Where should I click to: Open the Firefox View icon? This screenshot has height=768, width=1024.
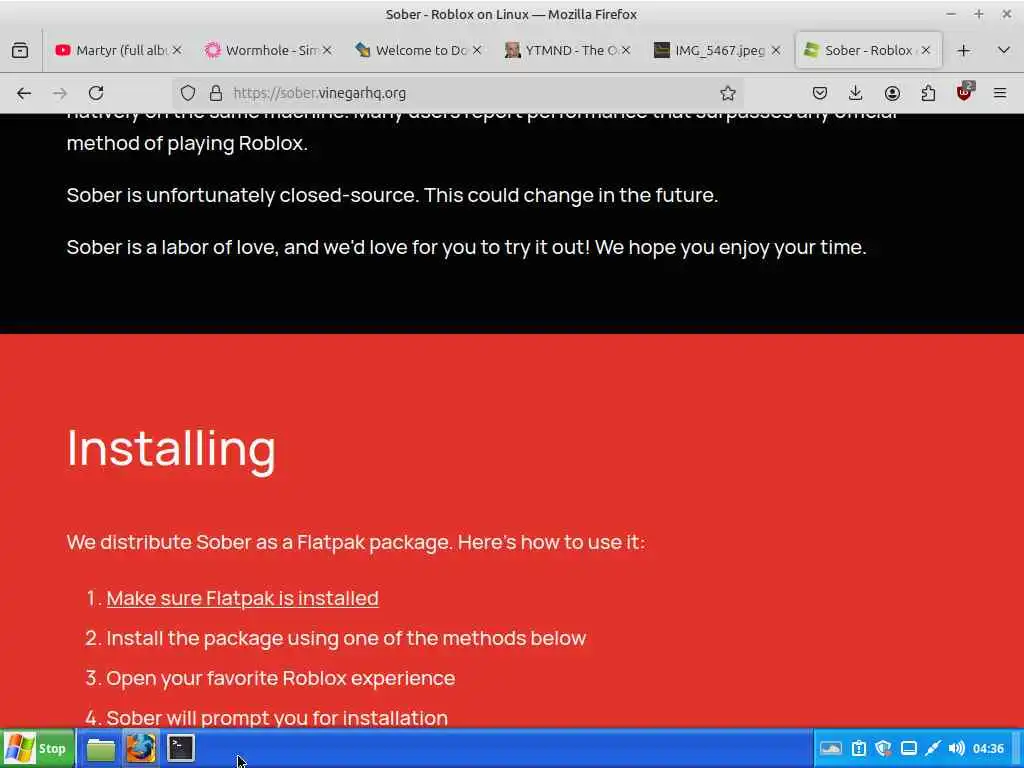[x=20, y=50]
